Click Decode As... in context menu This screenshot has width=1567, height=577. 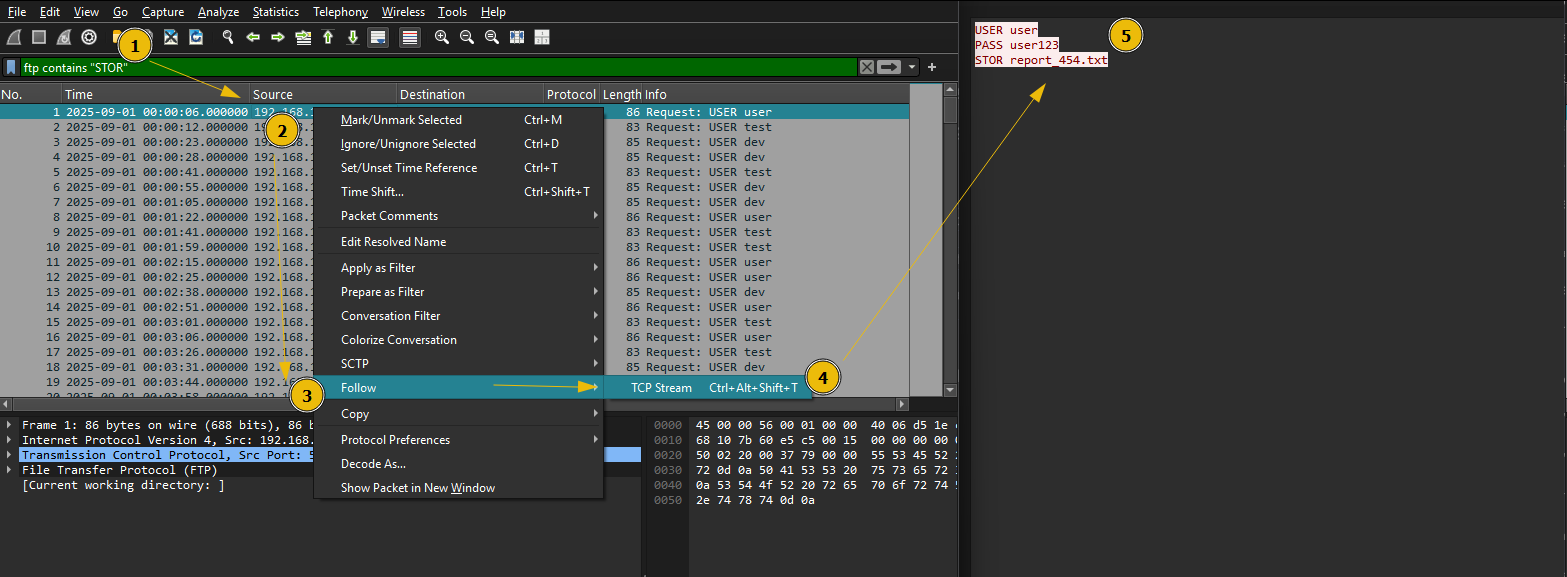(x=373, y=464)
